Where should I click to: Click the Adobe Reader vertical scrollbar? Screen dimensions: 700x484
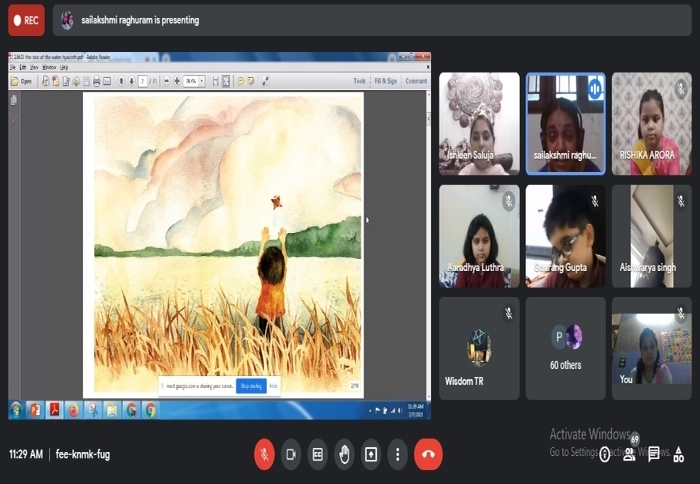click(x=429, y=244)
